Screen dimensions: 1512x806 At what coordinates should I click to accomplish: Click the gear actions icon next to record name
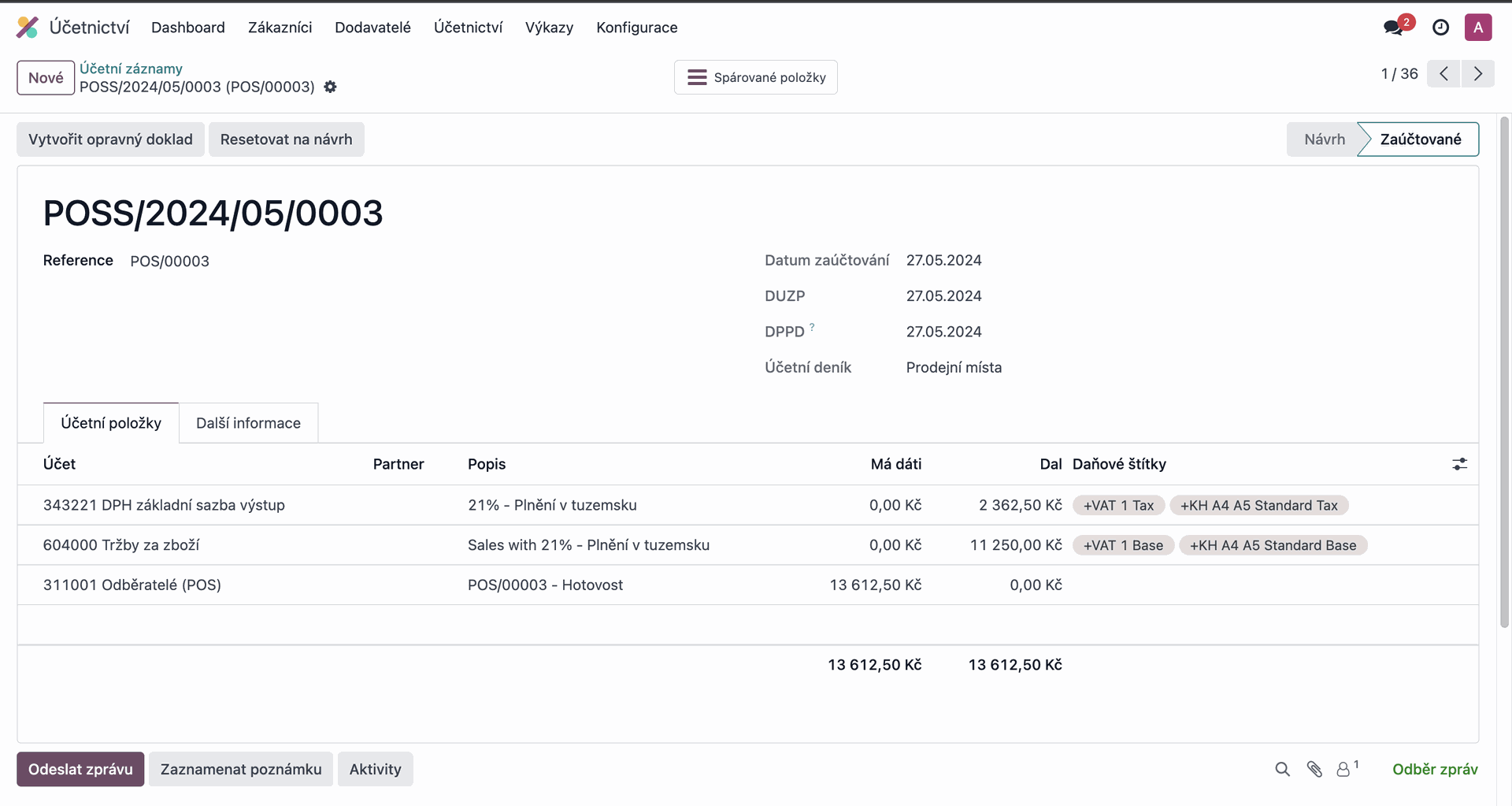(x=331, y=87)
